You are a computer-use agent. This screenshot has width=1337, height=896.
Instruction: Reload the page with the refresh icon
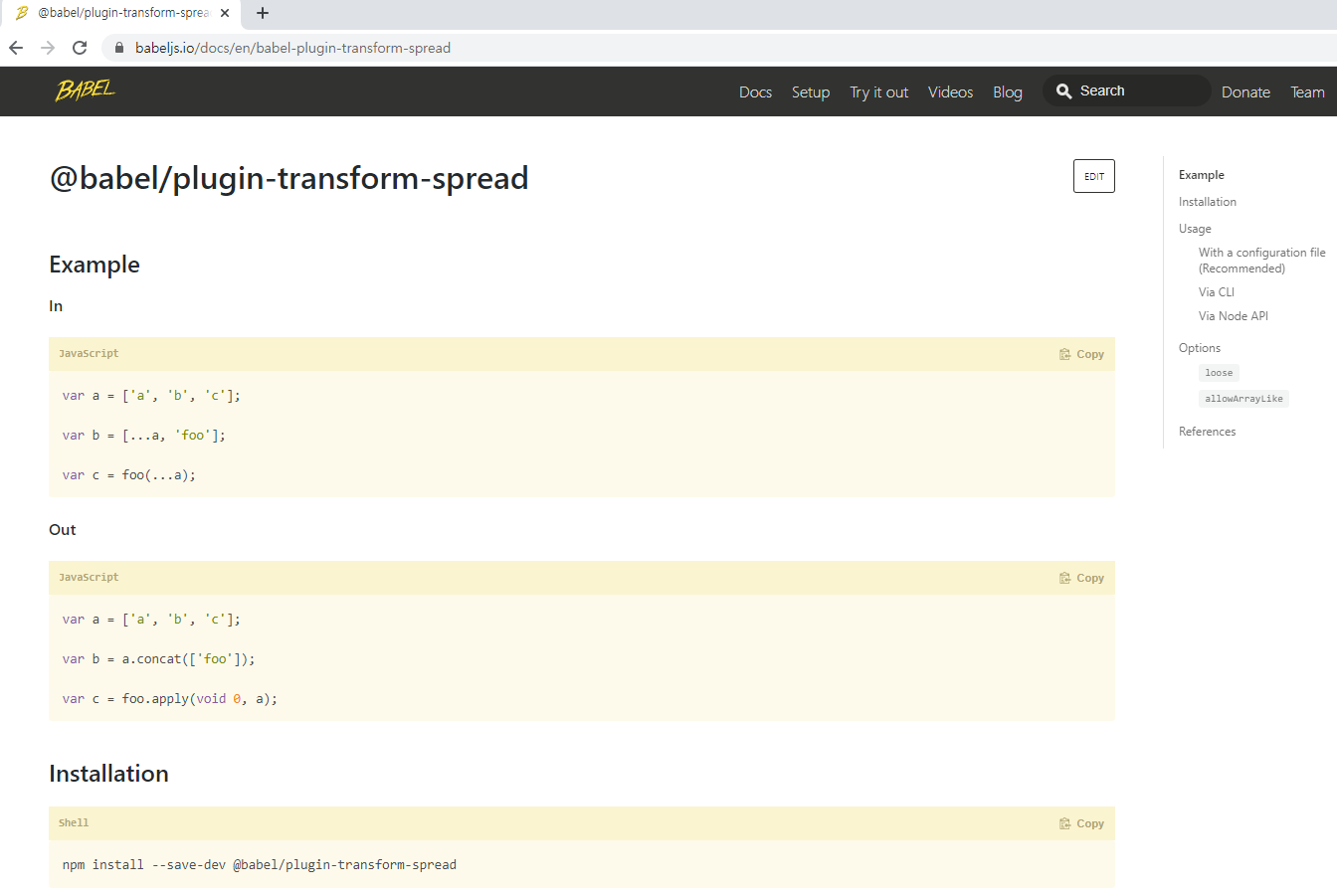click(x=80, y=48)
